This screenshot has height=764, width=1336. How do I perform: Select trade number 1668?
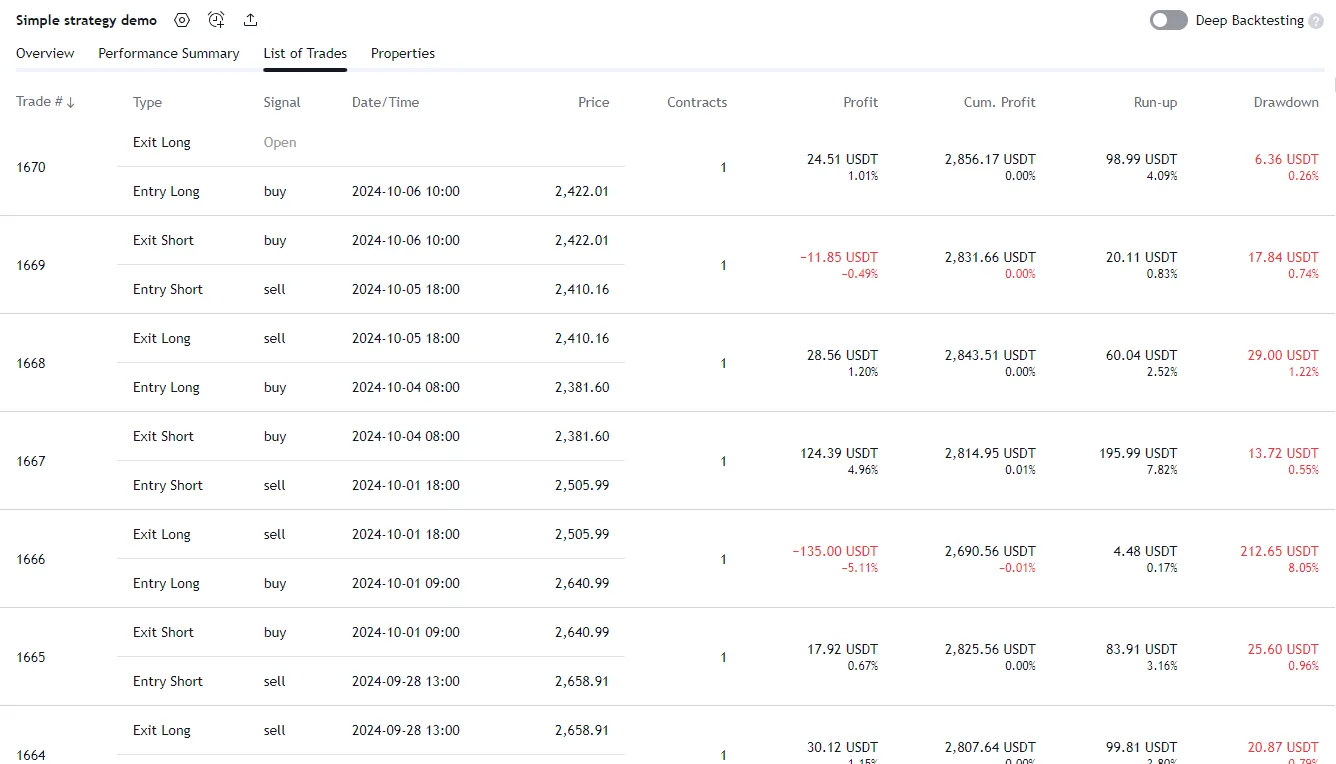31,363
